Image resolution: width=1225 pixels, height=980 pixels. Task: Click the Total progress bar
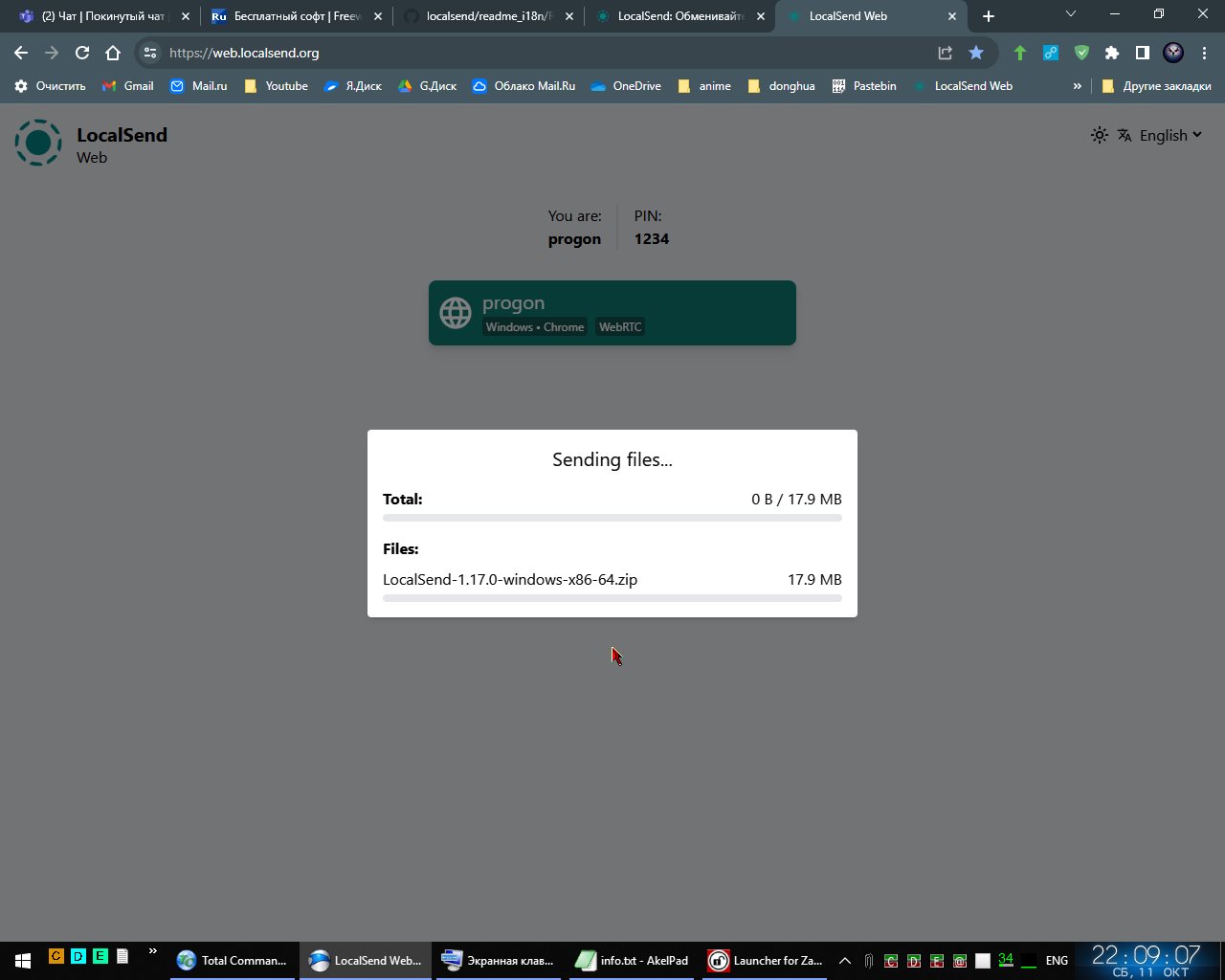612,518
